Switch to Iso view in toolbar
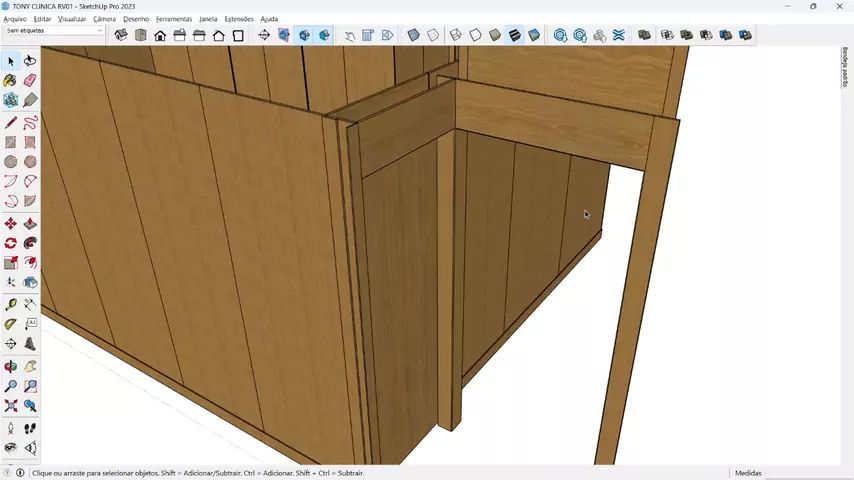 121,35
